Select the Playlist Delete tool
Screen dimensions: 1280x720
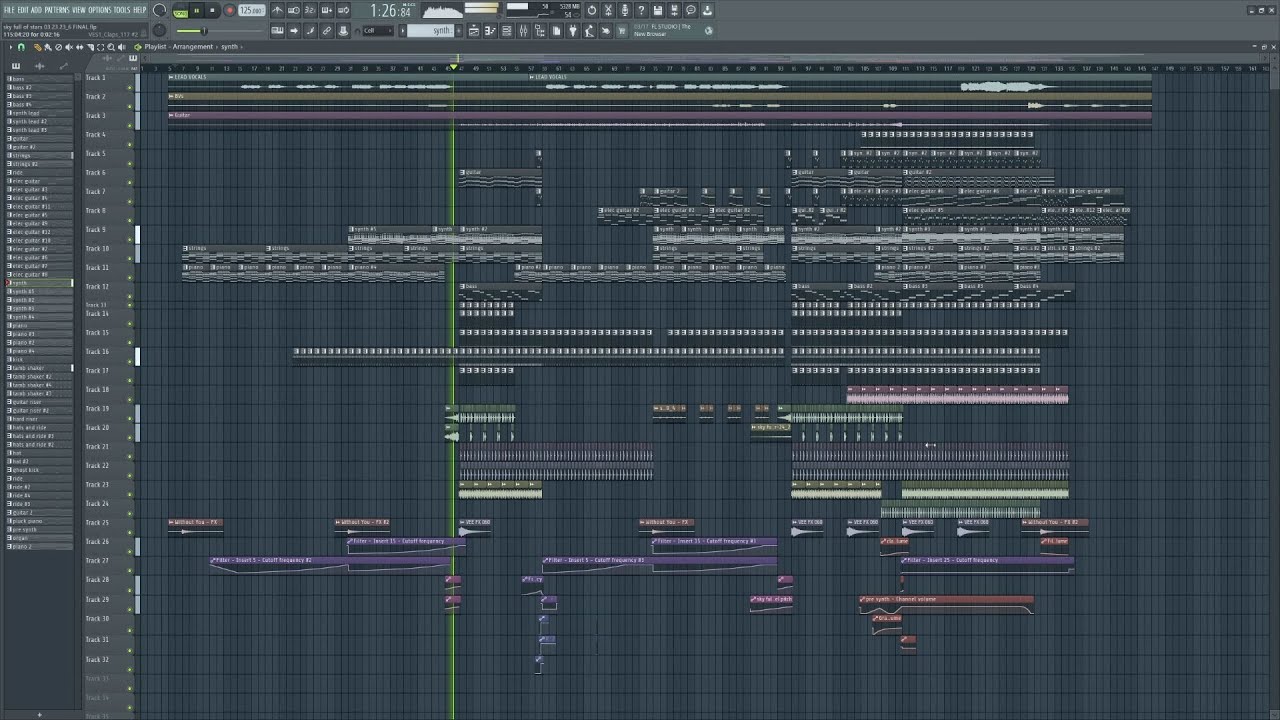click(x=58, y=47)
